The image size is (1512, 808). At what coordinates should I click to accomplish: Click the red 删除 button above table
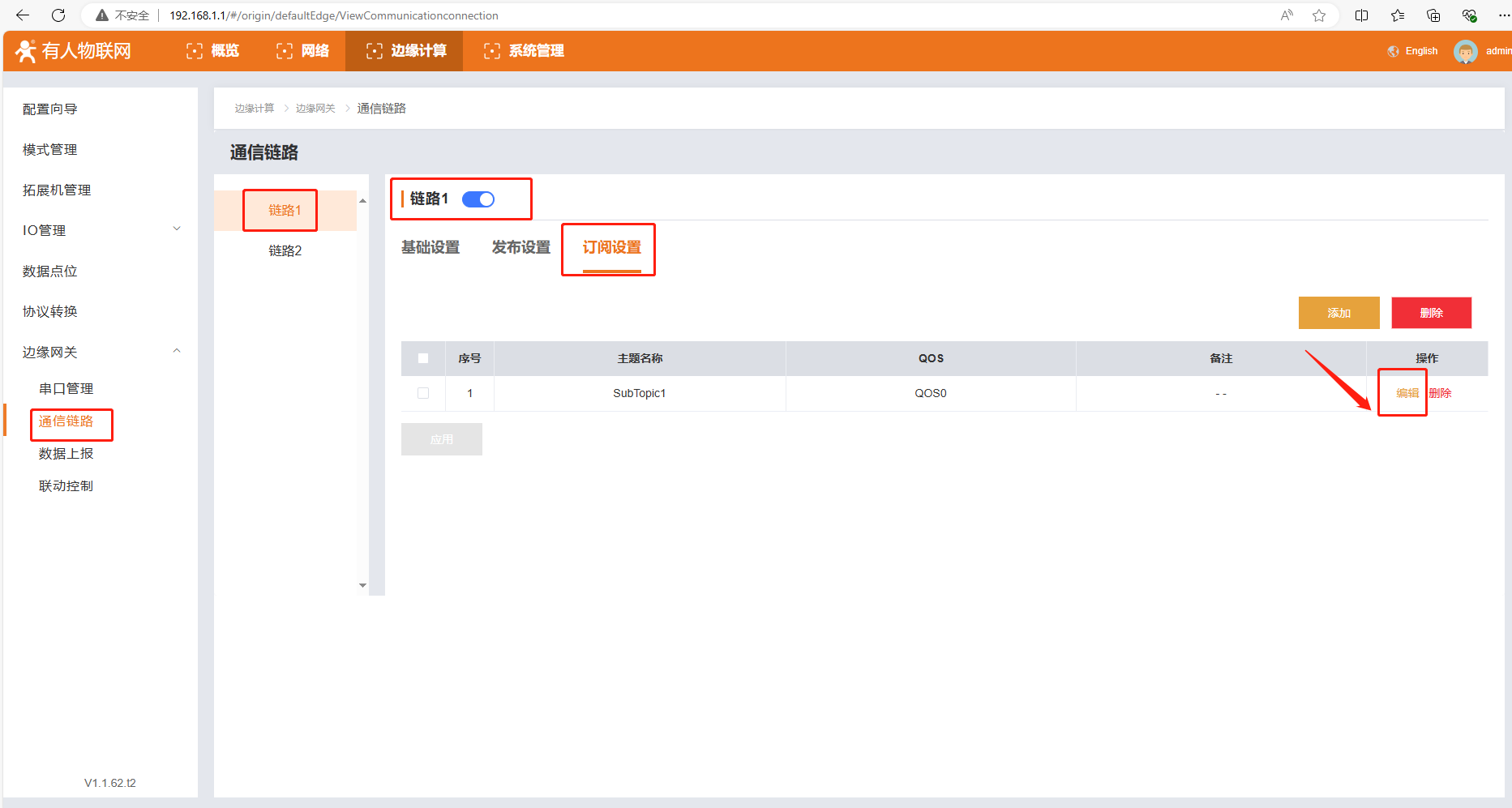1431,313
